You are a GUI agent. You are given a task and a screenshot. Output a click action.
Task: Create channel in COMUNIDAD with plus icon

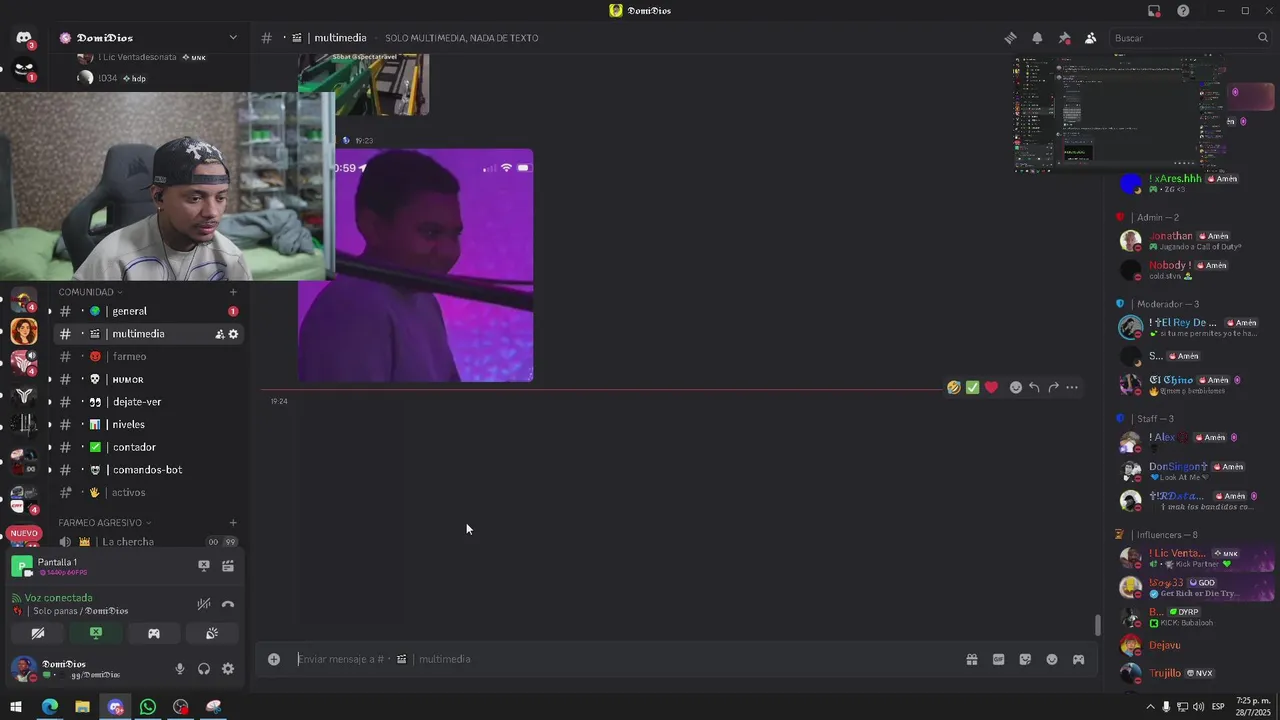pyautogui.click(x=233, y=292)
